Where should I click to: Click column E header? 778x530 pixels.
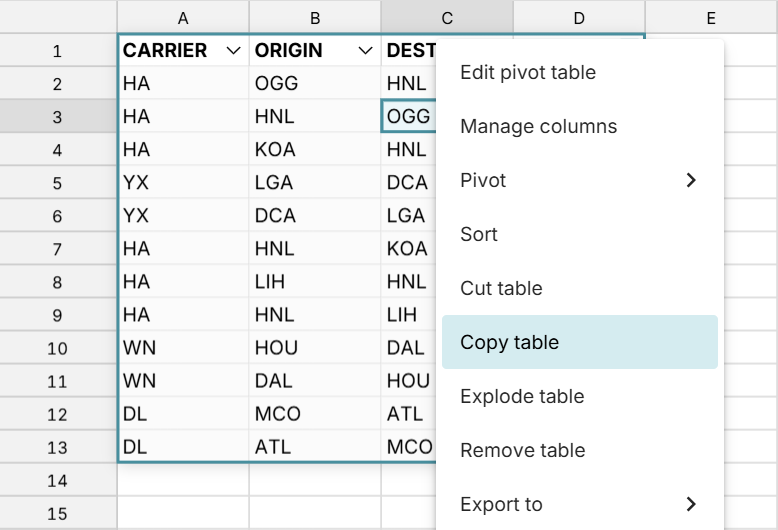coord(710,17)
